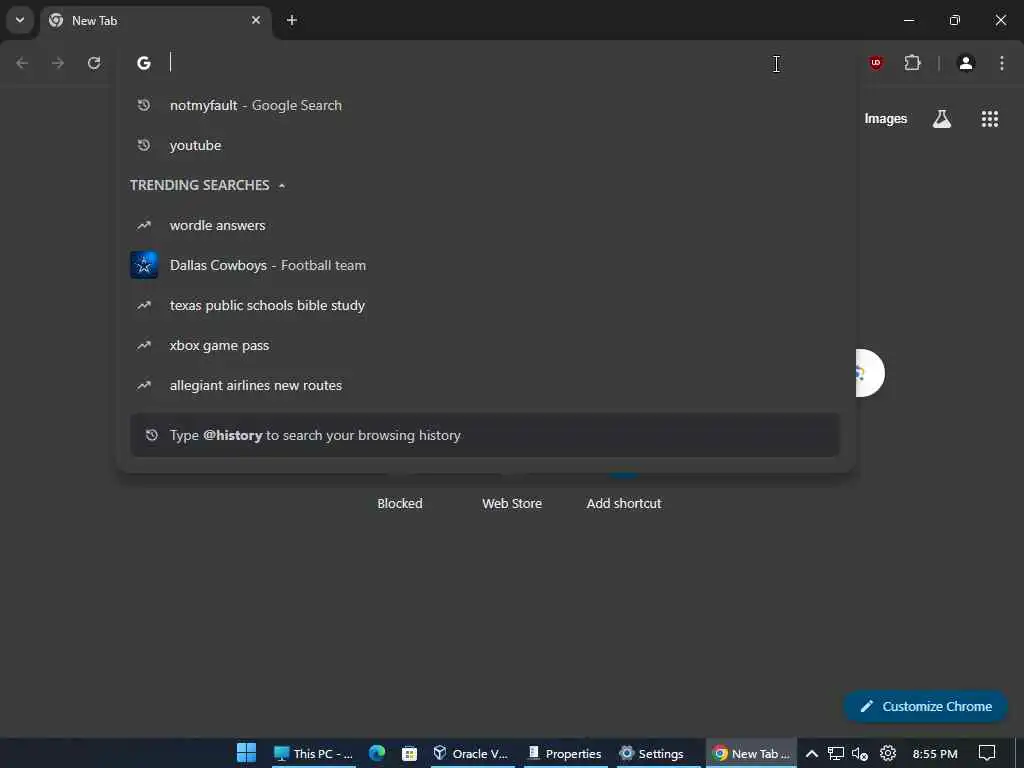
Task: Open a new tab with plus button
Action: pos(292,20)
